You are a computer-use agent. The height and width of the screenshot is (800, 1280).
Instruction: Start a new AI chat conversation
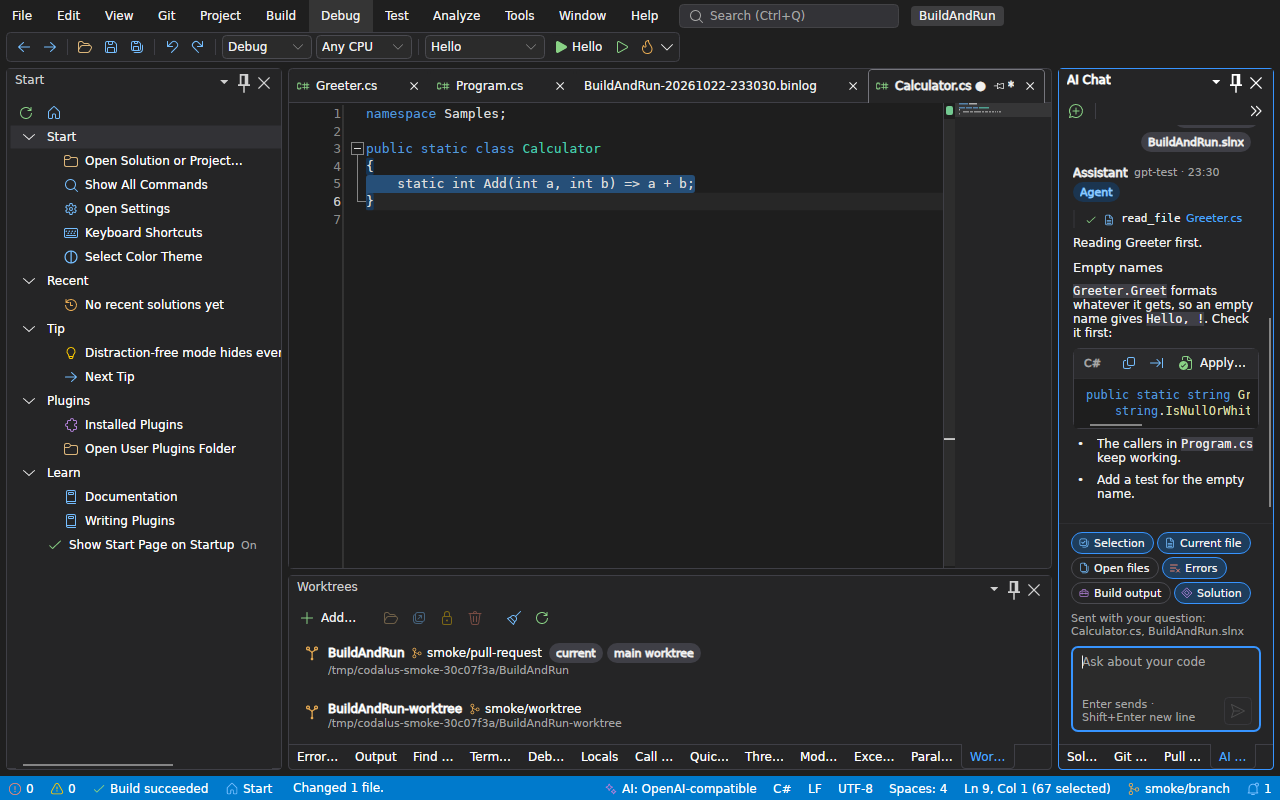(1076, 111)
